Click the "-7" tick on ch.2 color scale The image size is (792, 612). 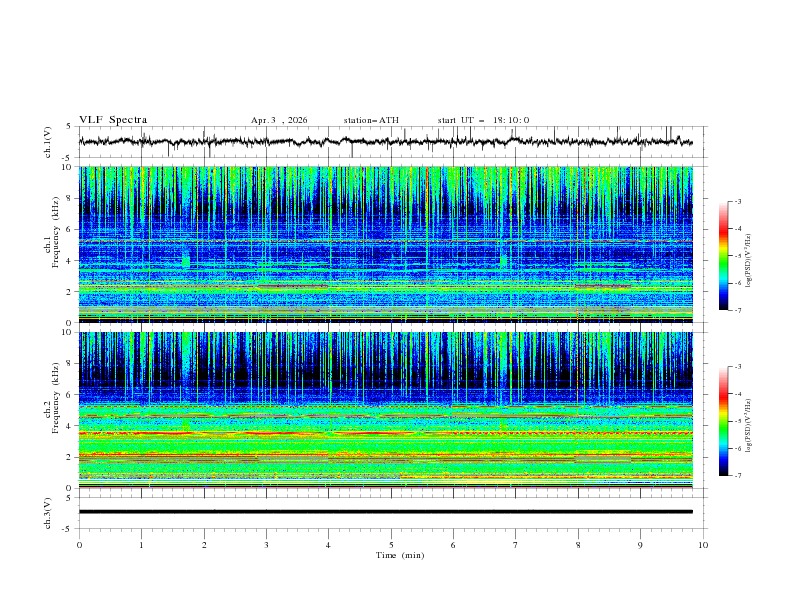point(737,476)
